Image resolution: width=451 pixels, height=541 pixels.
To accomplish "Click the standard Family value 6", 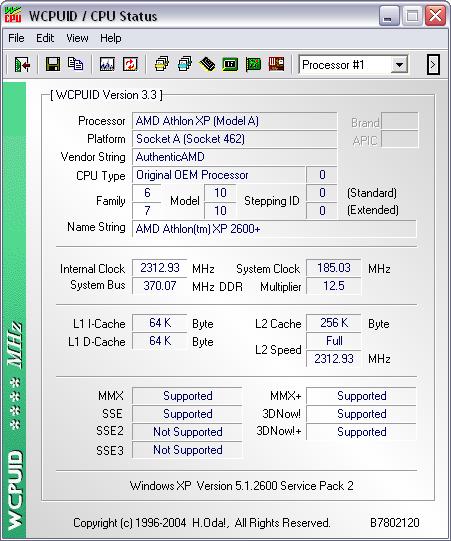I will point(147,193).
